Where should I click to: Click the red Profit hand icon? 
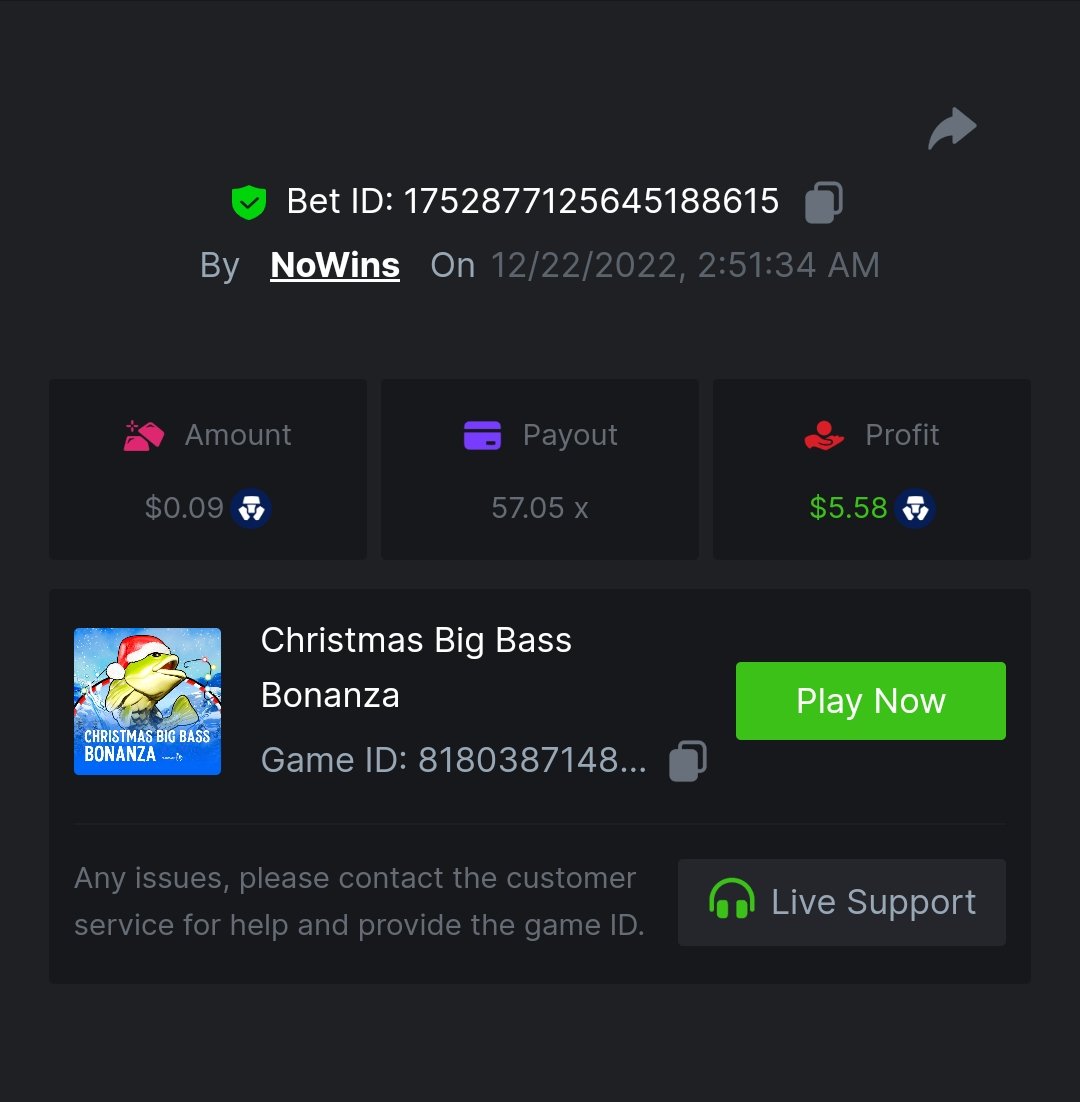824,435
